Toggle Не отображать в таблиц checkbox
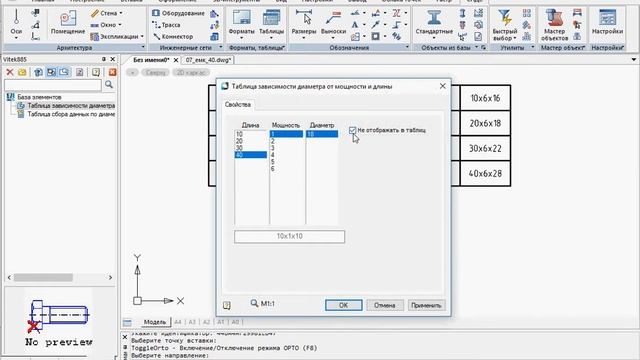640x360 pixels. point(353,130)
